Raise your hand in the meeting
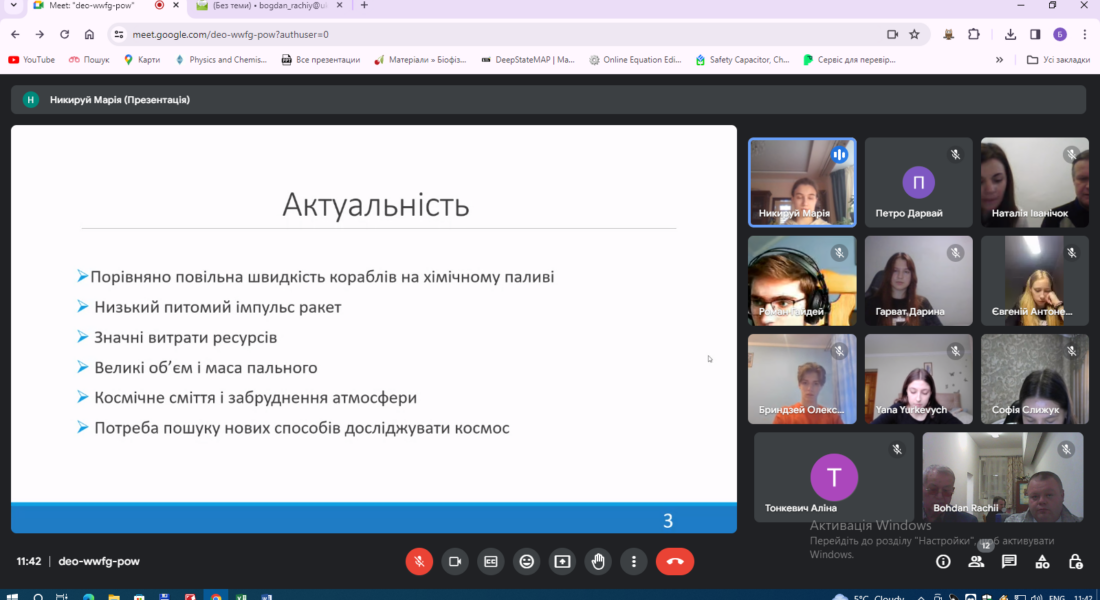 click(x=598, y=561)
